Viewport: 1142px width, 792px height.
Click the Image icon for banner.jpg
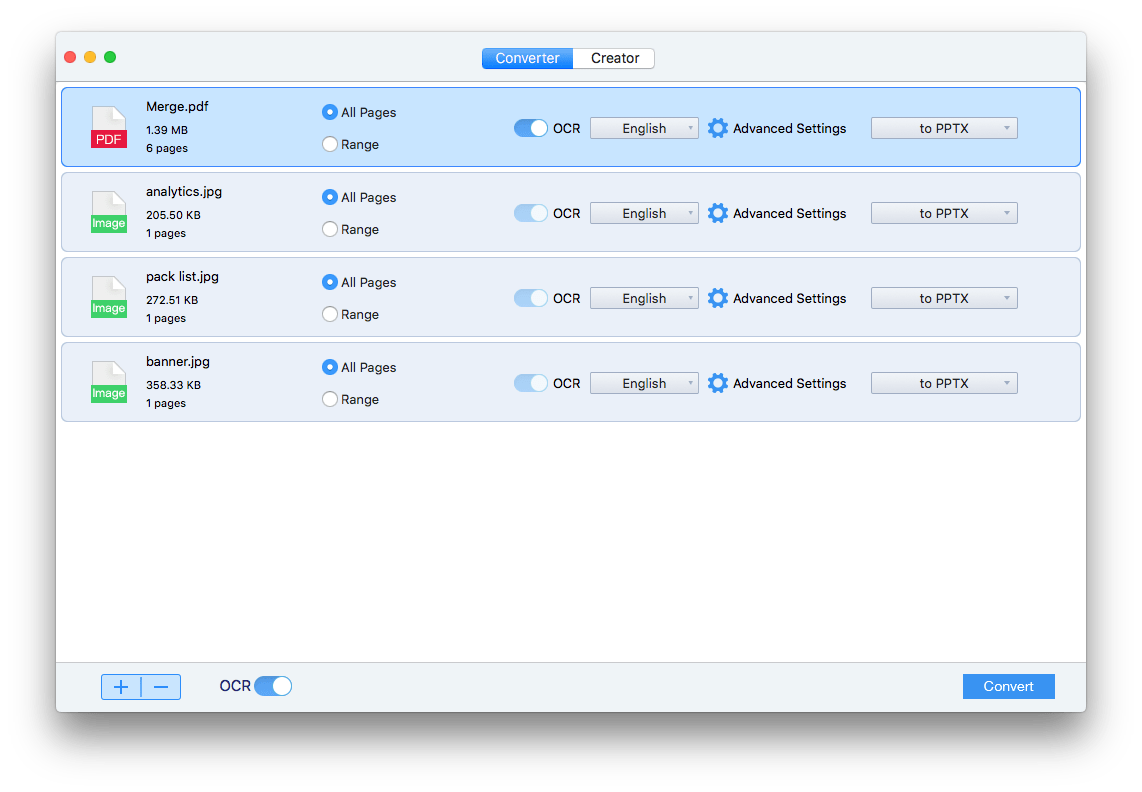tap(109, 383)
